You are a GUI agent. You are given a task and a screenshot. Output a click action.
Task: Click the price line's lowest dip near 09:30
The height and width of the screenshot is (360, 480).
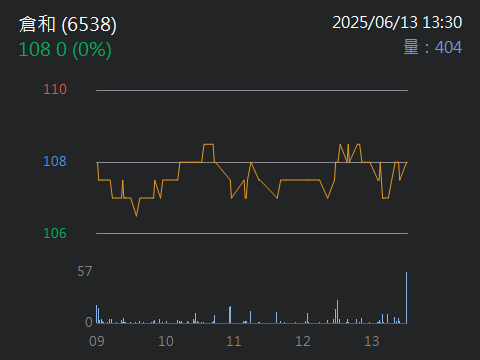(136, 215)
